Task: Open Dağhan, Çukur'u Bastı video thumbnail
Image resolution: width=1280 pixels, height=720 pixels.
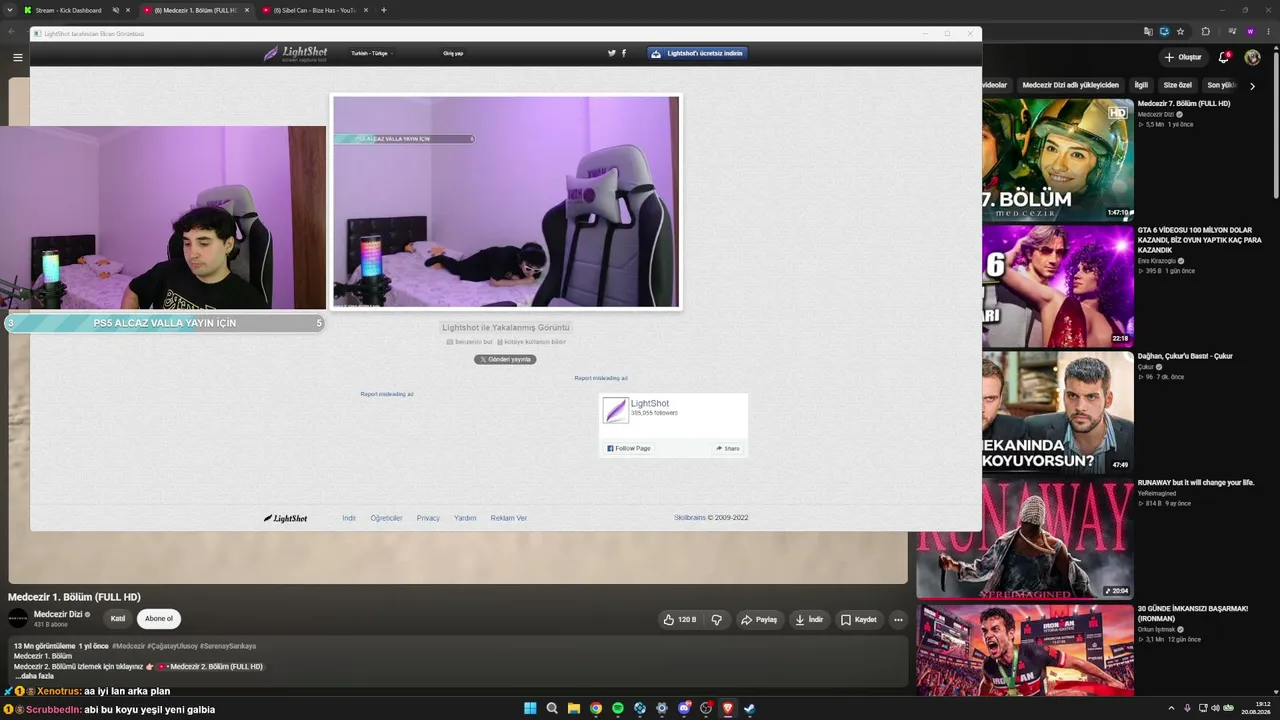Action: 1058,412
